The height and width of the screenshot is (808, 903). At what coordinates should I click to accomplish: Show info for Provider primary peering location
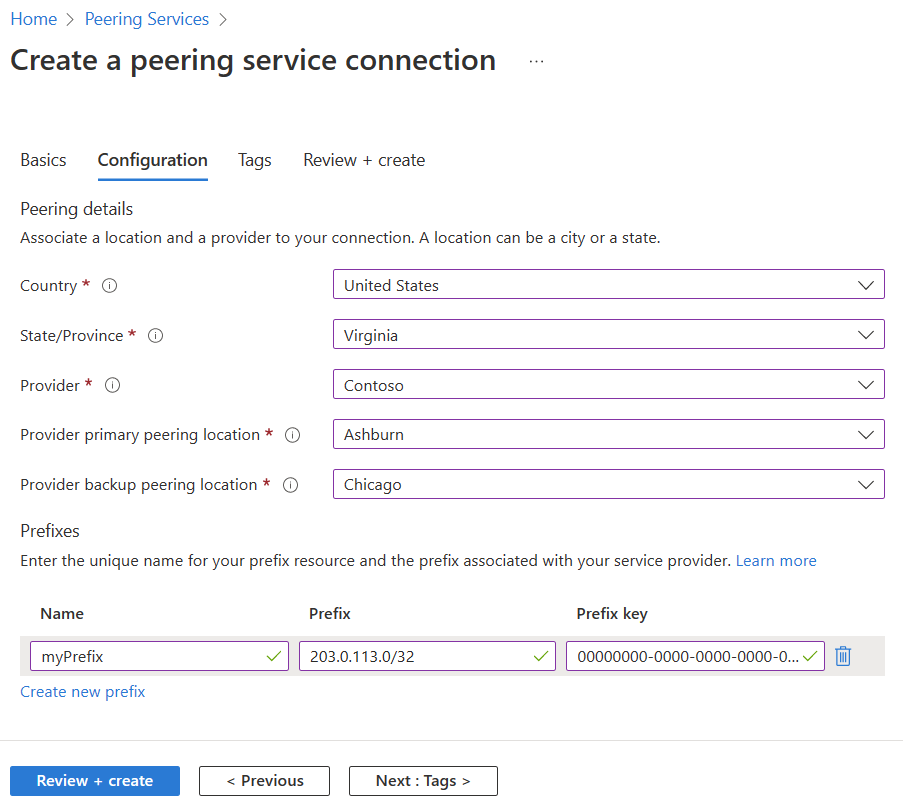pos(293,435)
